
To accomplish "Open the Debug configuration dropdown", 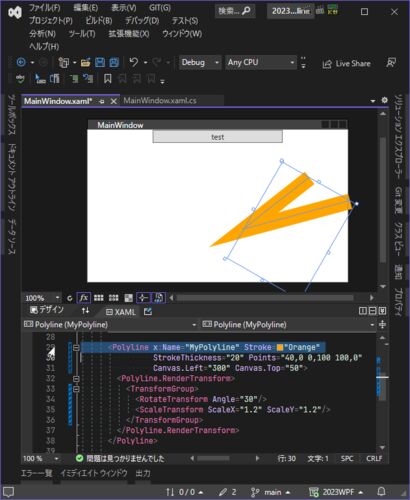I will tap(200, 62).
